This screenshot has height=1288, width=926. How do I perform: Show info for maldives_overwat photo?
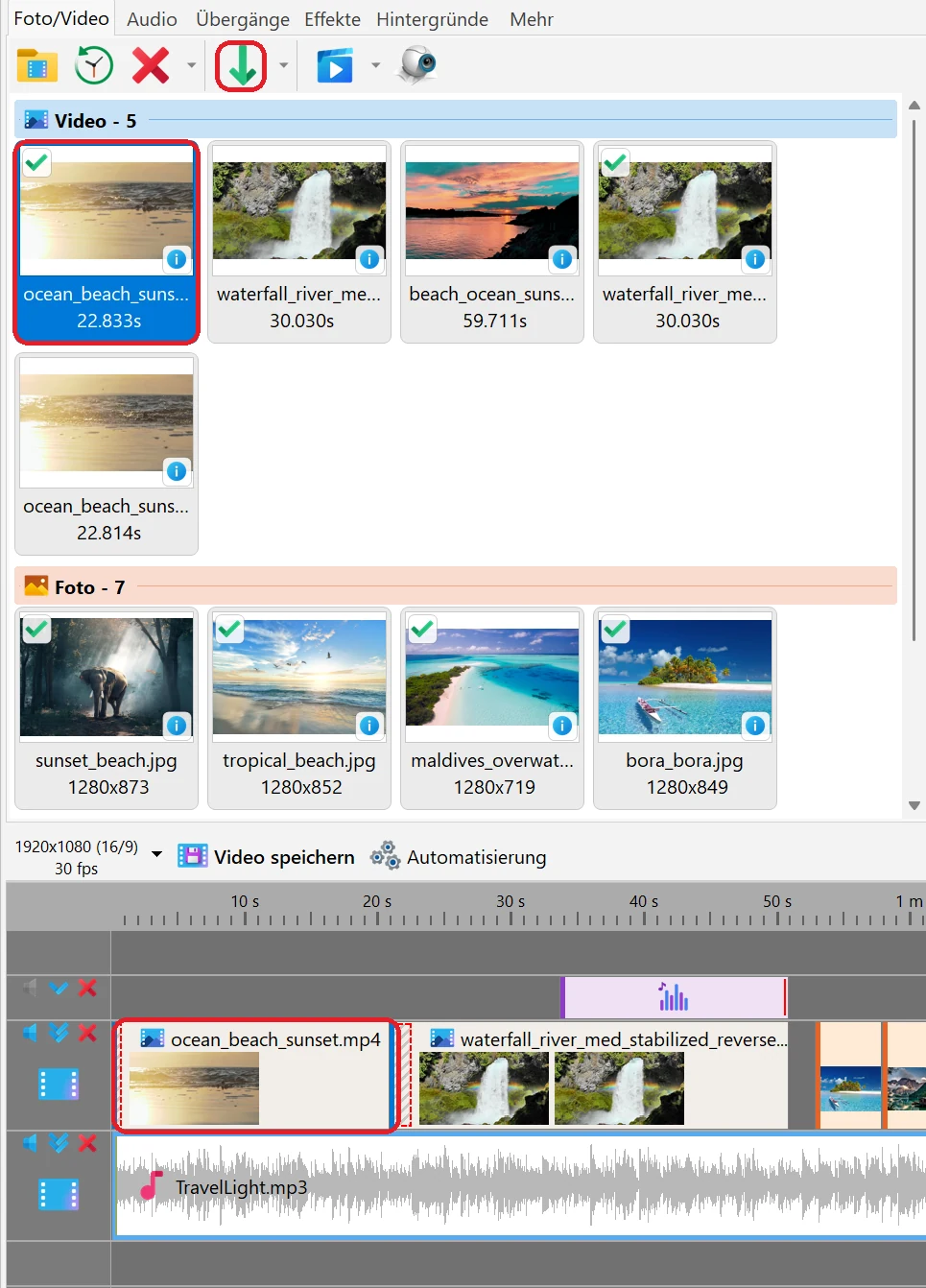click(562, 726)
